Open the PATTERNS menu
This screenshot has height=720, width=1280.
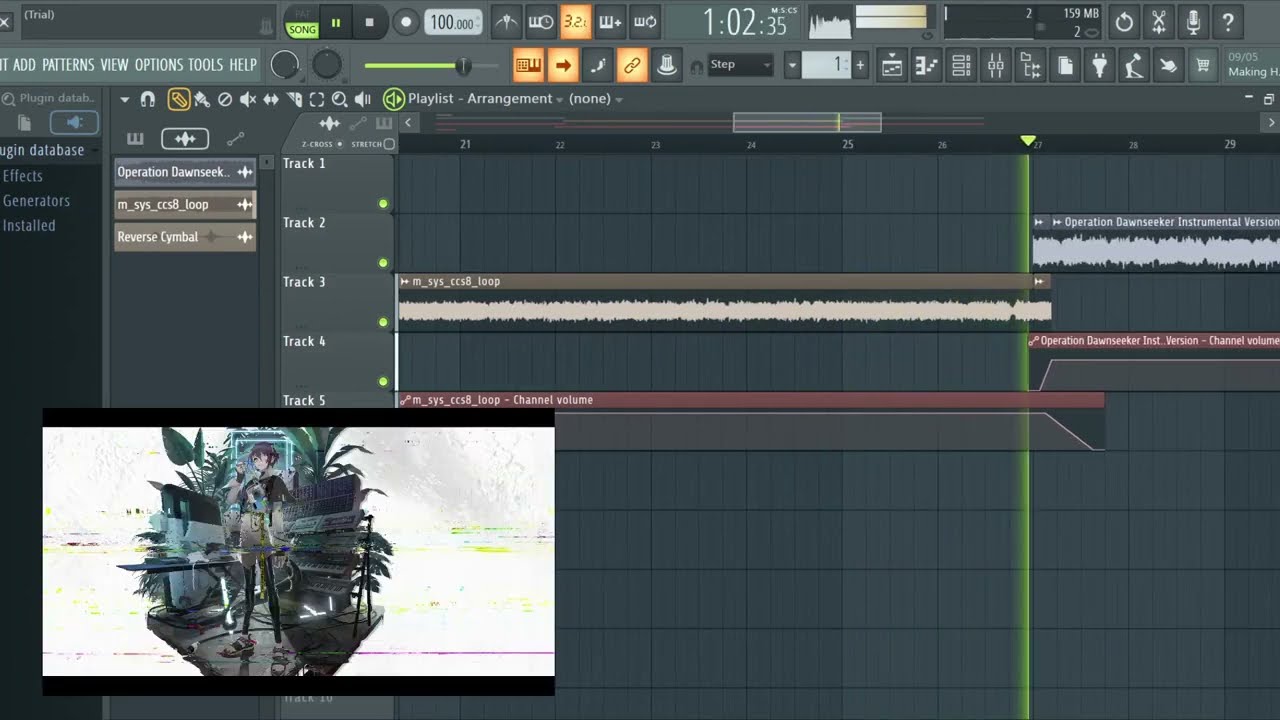68,64
